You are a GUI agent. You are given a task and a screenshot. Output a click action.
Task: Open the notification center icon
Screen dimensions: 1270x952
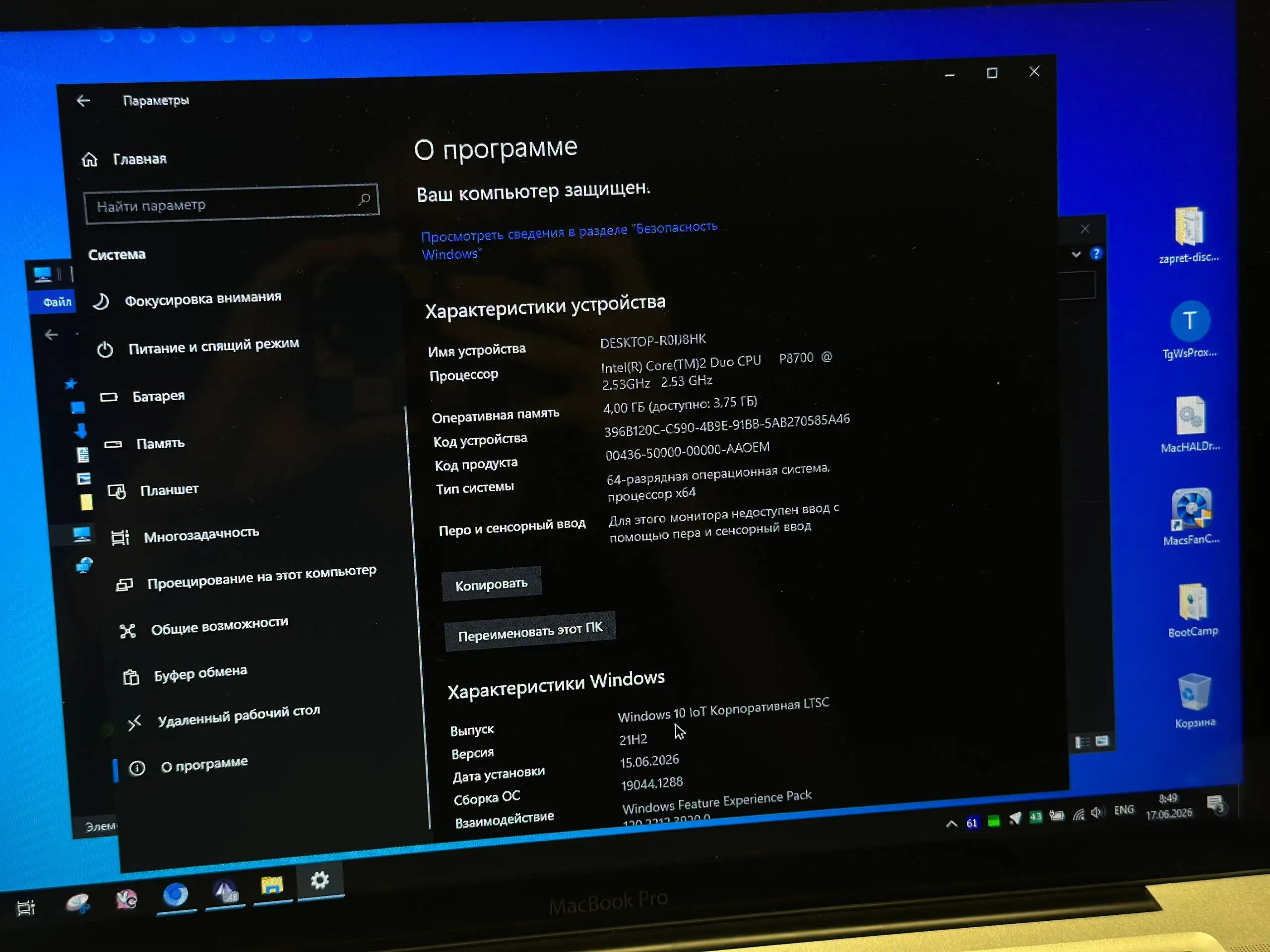[1216, 804]
